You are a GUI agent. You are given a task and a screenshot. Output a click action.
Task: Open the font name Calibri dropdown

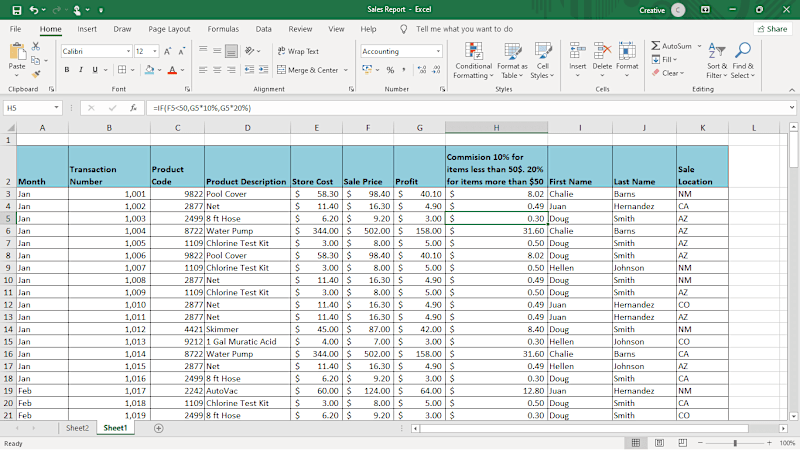click(128, 51)
